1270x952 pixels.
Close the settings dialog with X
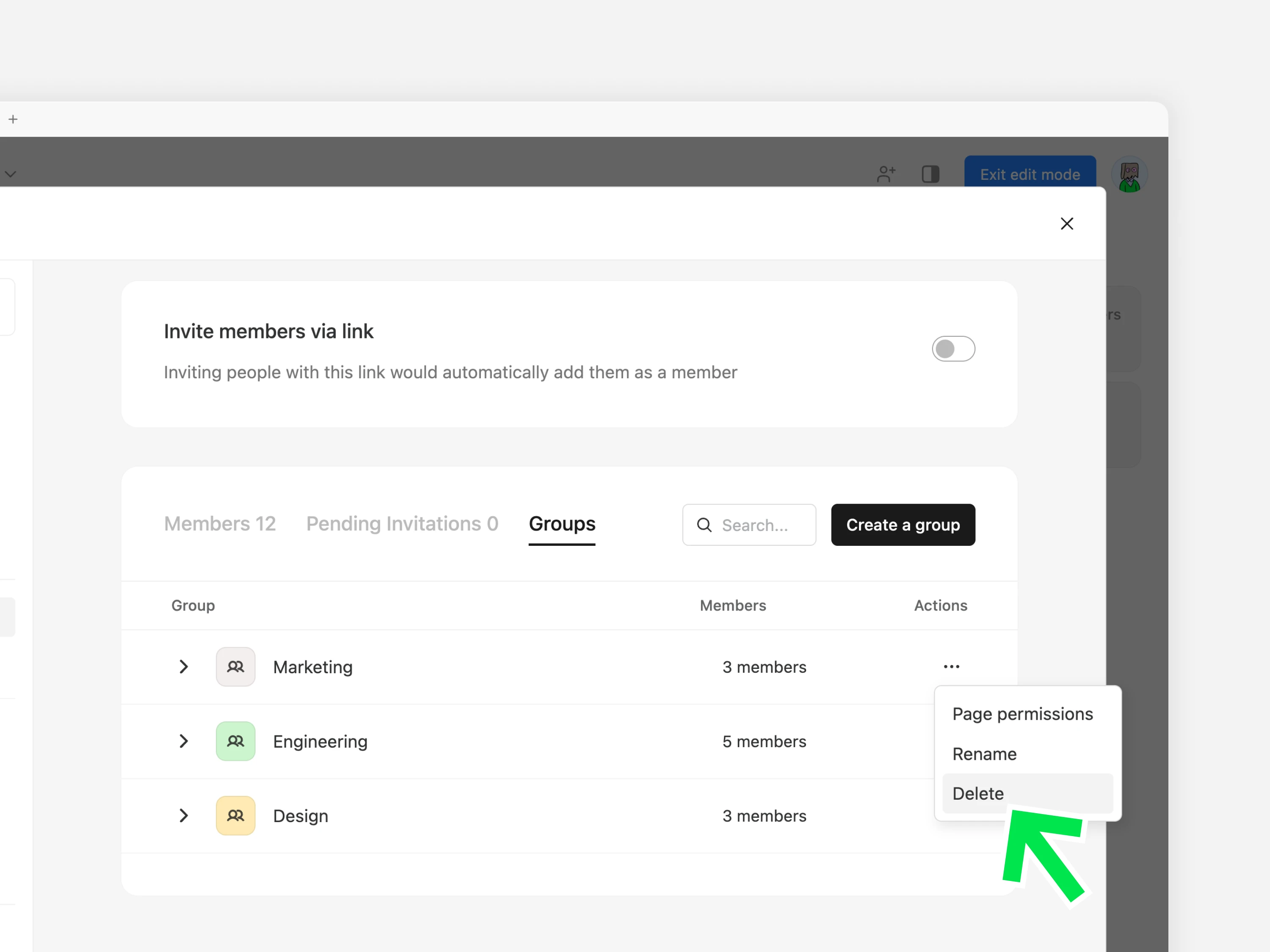(1066, 224)
